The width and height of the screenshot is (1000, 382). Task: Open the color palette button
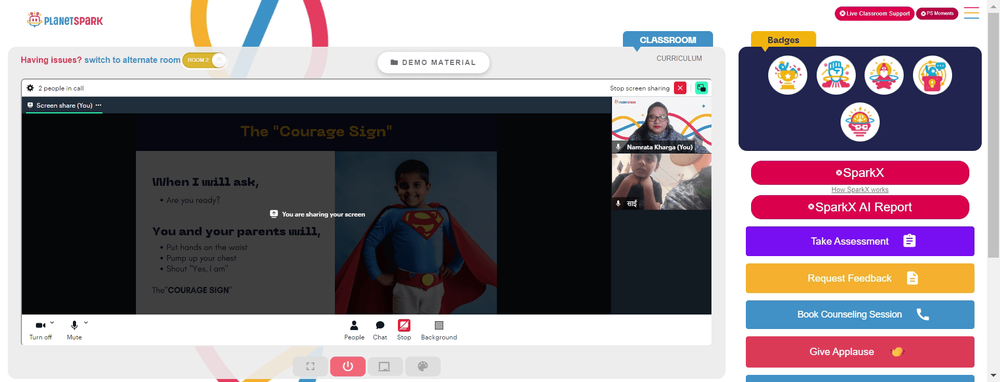422,367
